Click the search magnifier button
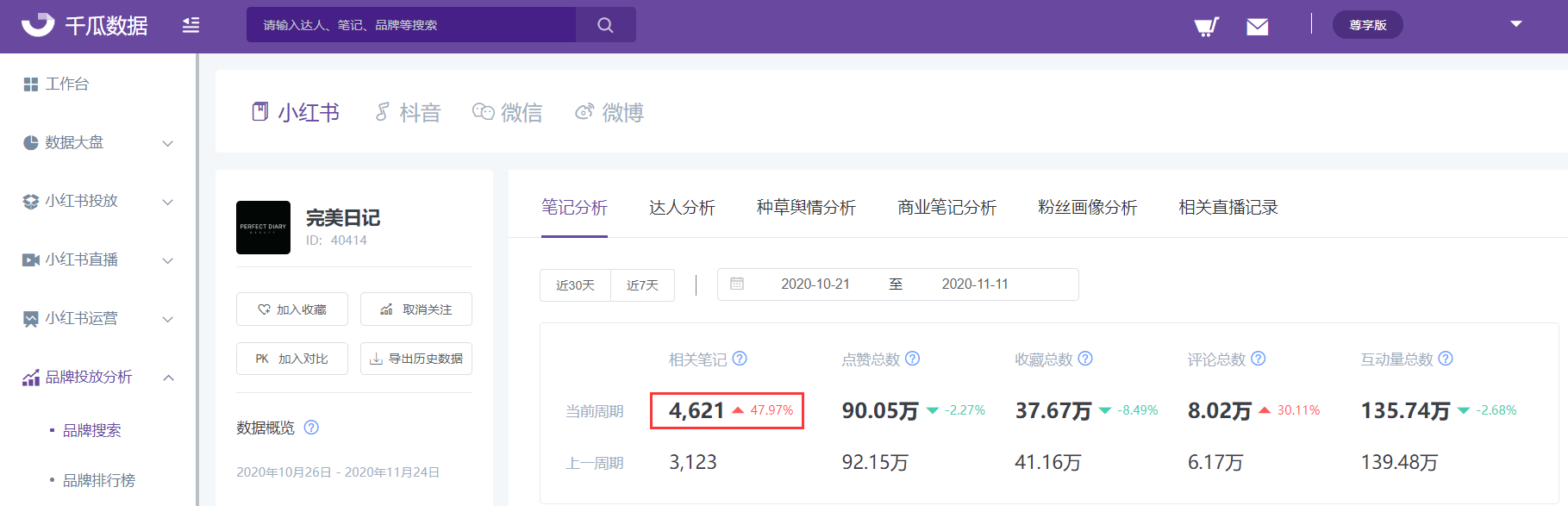The image size is (1568, 506). click(606, 25)
